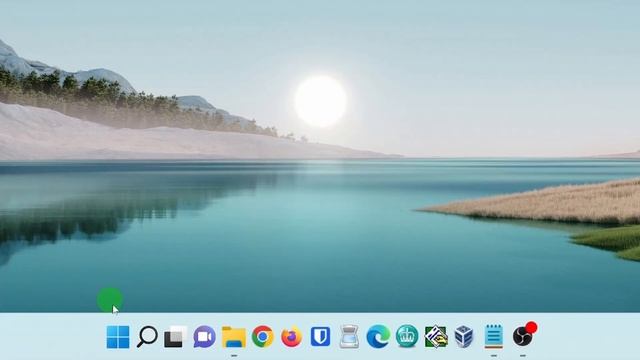Open Bitwarden shield icon
The width and height of the screenshot is (640, 360).
point(320,337)
